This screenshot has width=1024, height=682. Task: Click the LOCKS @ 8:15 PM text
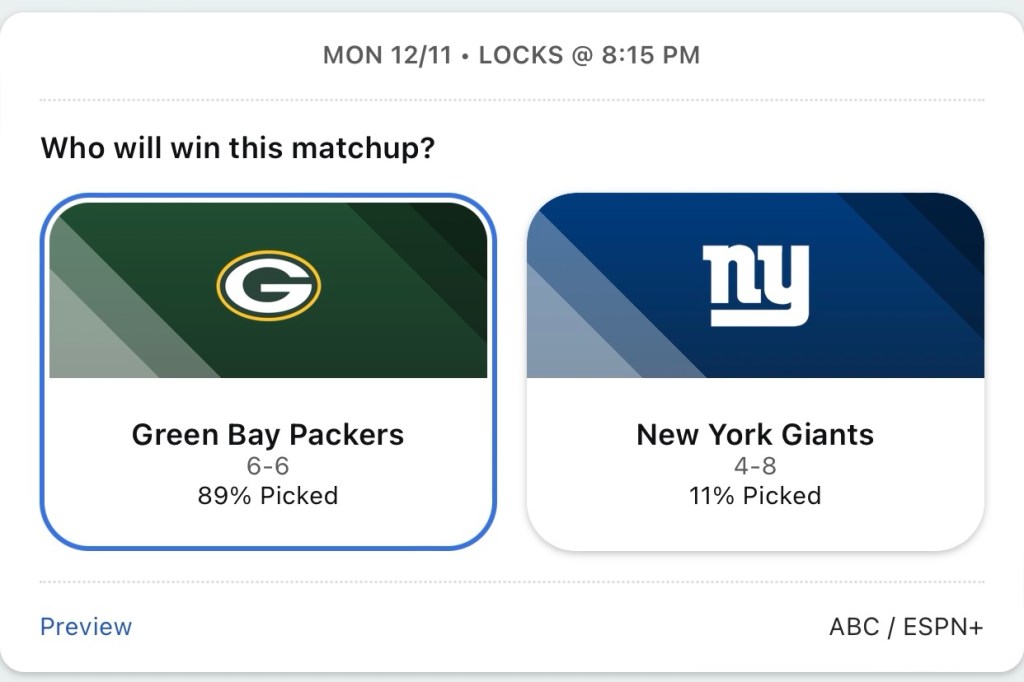589,55
